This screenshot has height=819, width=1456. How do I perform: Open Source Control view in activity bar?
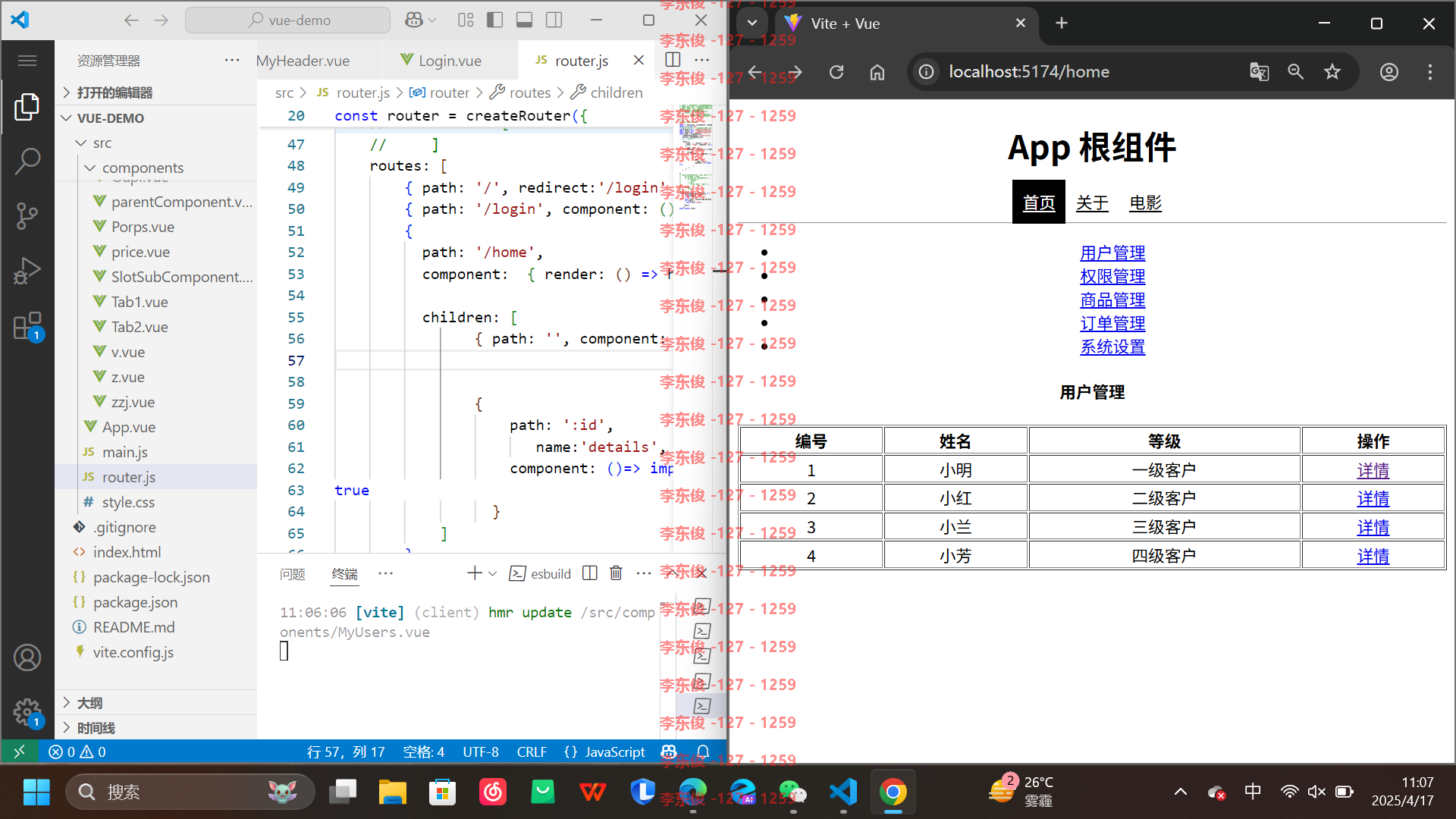[27, 215]
